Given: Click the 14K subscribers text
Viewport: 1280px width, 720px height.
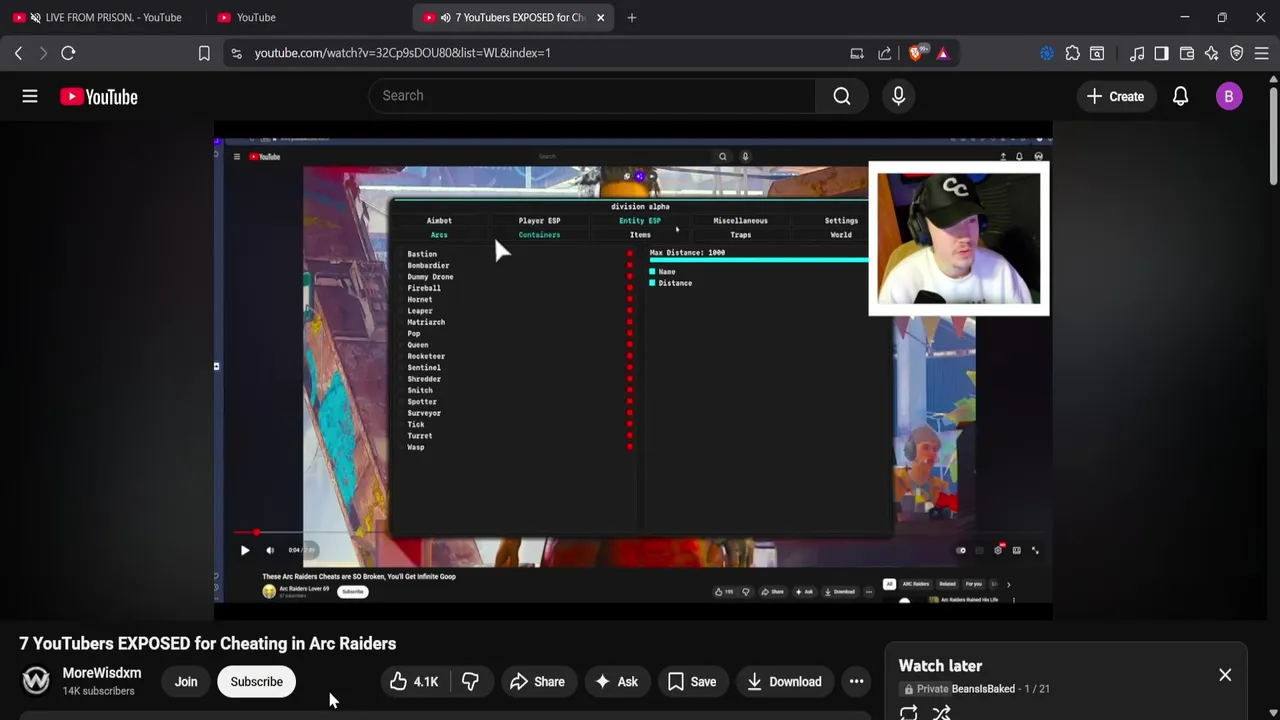Looking at the screenshot, I should (x=98, y=691).
